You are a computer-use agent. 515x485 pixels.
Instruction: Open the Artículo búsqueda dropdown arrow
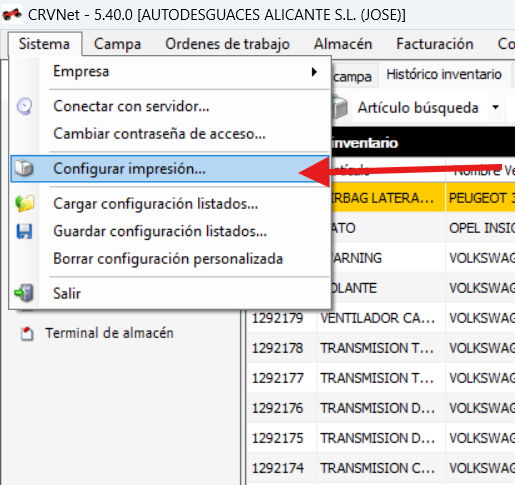point(496,107)
